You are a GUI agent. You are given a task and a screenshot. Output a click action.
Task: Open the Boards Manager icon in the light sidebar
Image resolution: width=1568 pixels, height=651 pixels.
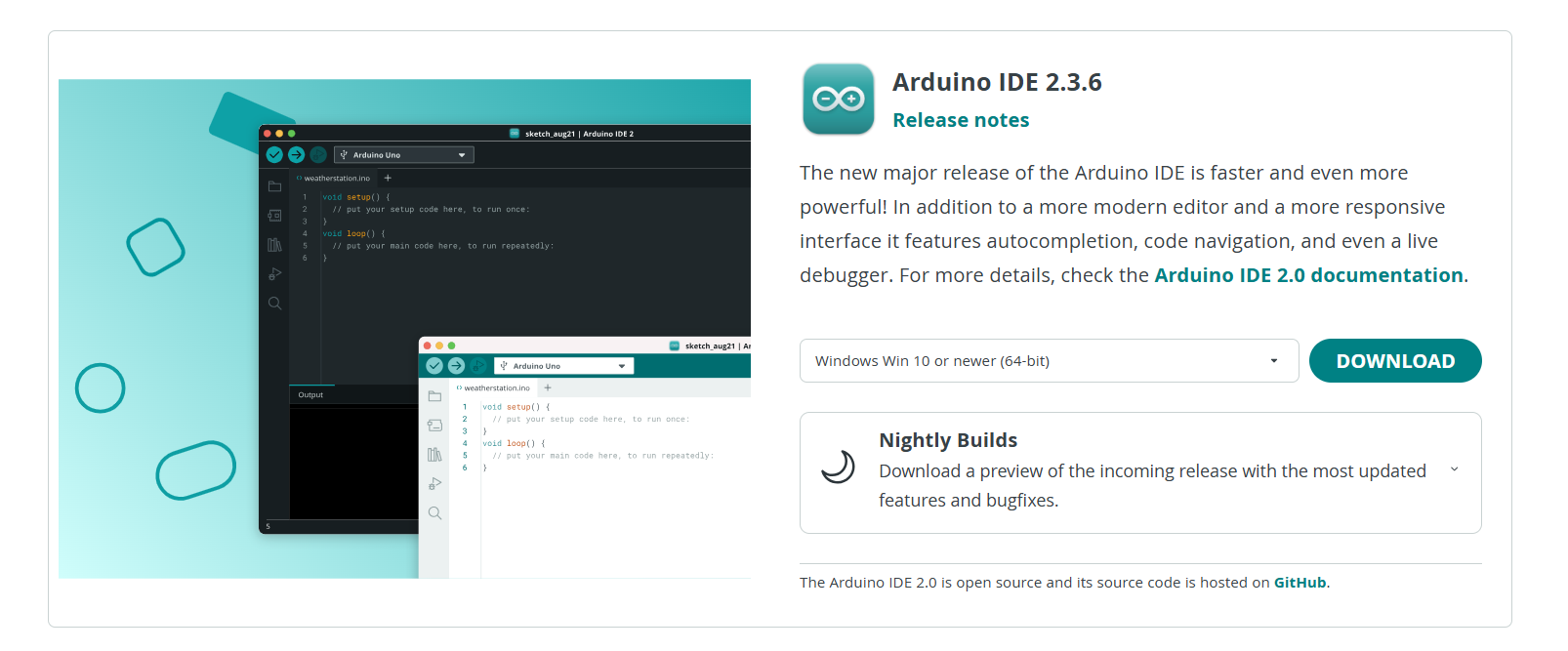tap(434, 426)
